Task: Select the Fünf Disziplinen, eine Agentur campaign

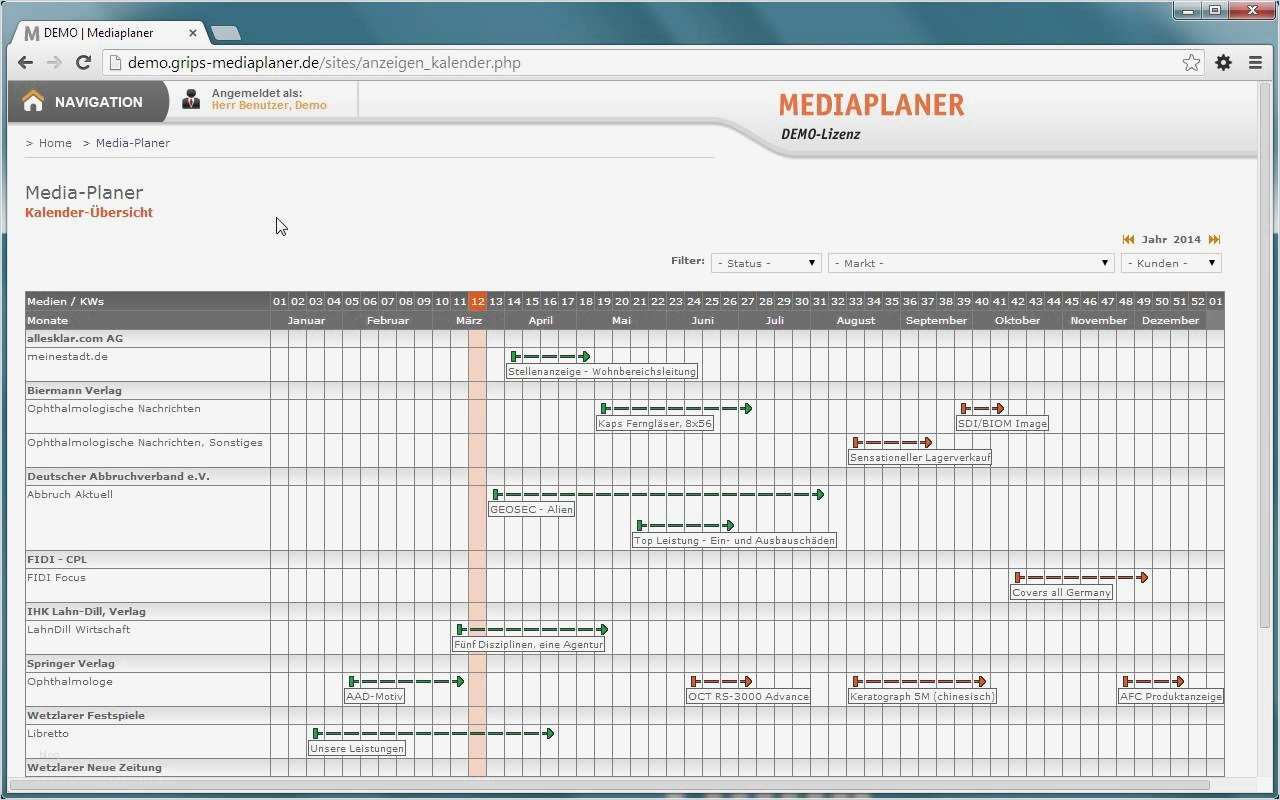Action: tap(528, 644)
